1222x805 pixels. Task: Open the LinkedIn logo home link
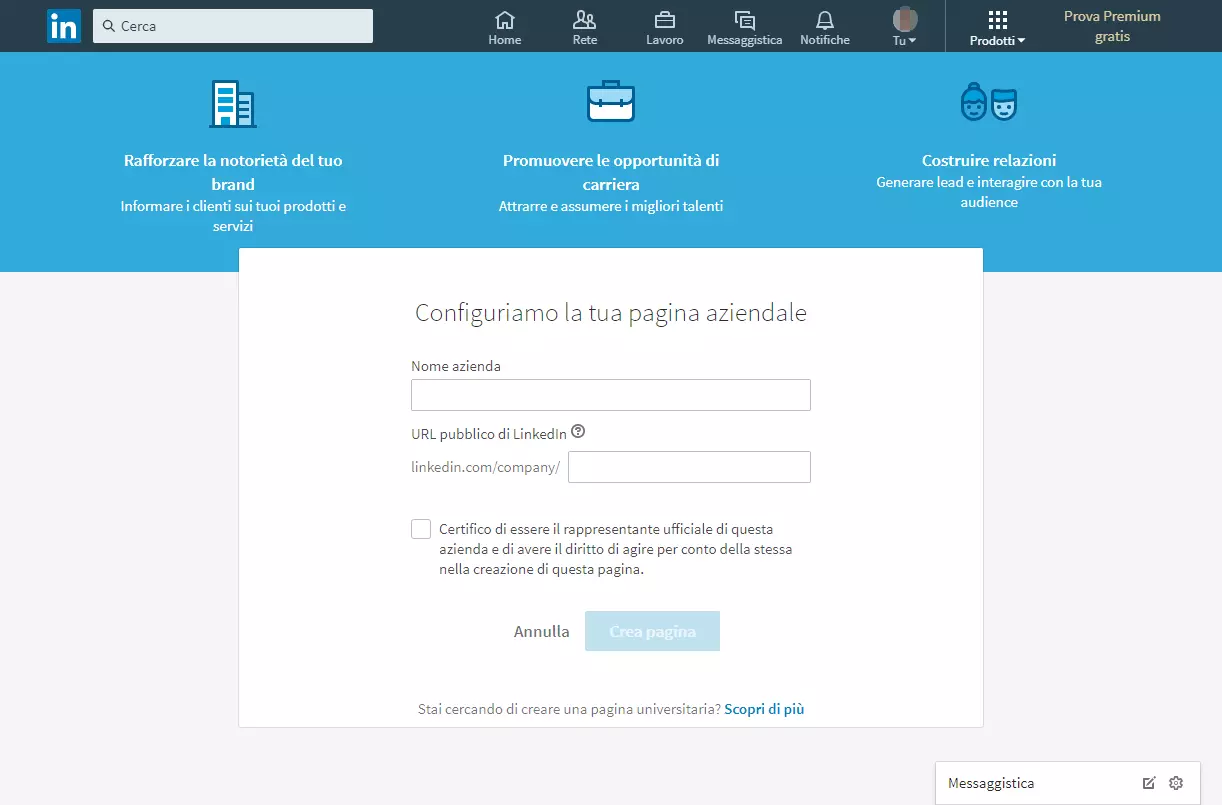(x=64, y=26)
